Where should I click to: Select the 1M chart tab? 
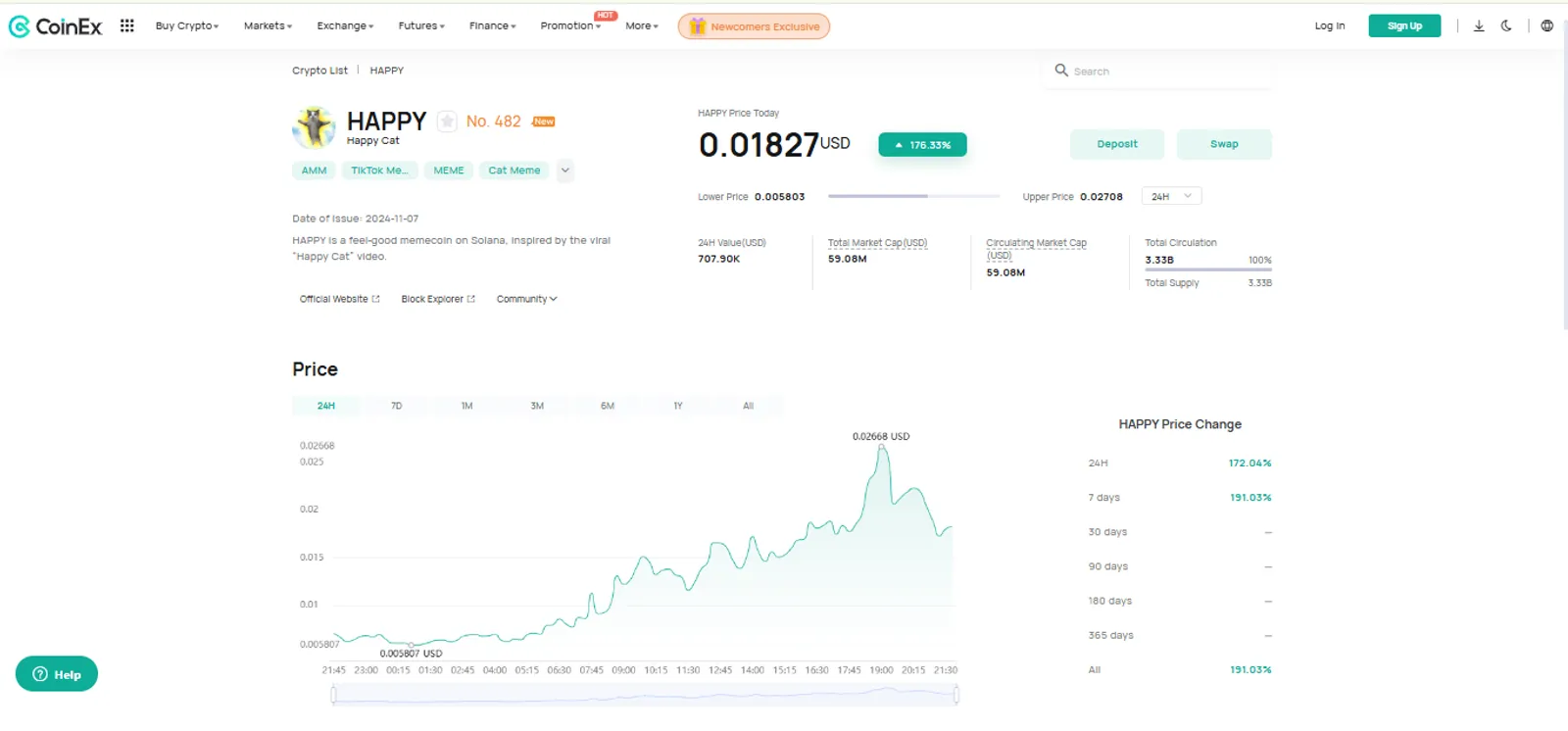coord(467,406)
